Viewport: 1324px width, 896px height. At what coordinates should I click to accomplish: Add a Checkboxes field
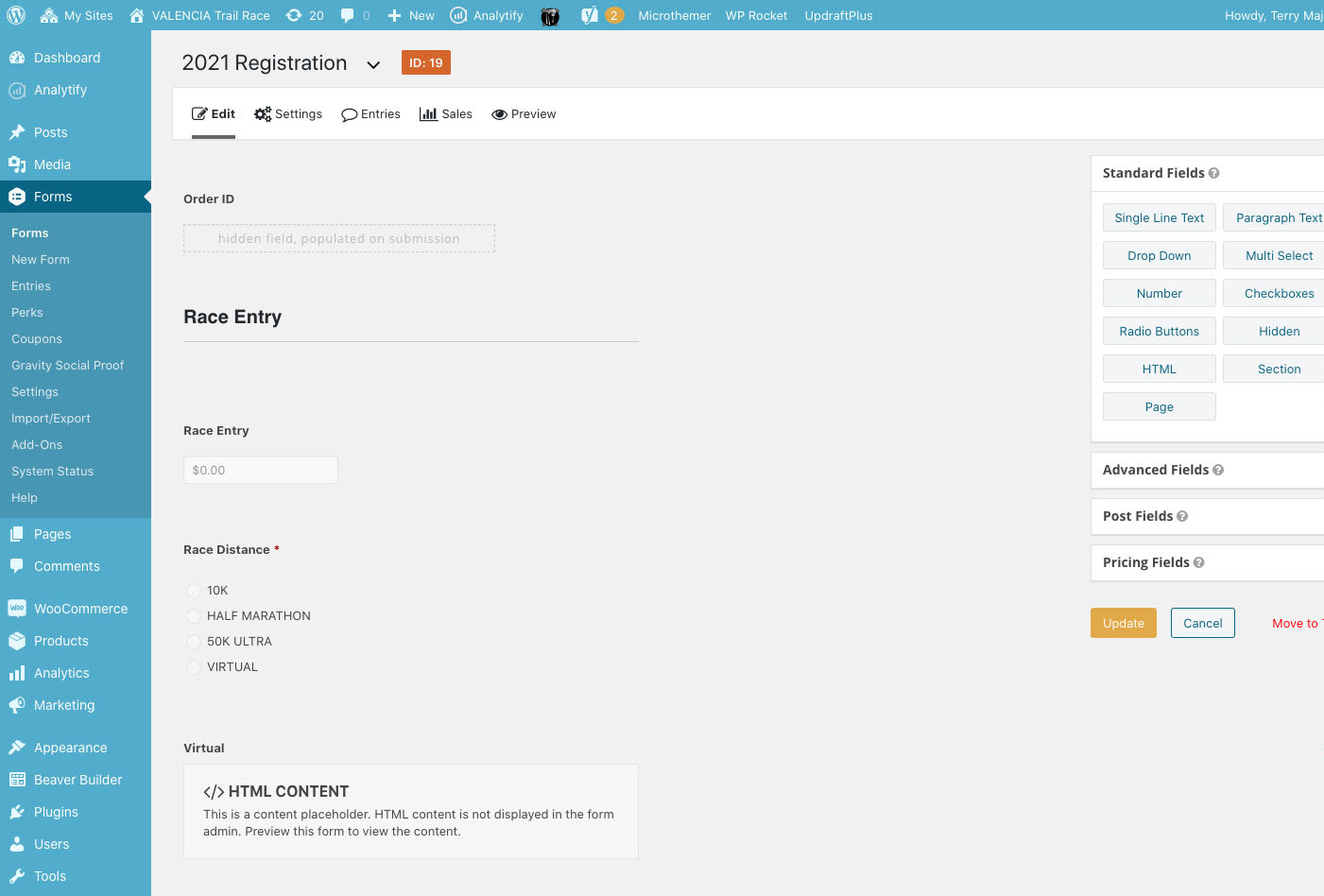(1274, 293)
